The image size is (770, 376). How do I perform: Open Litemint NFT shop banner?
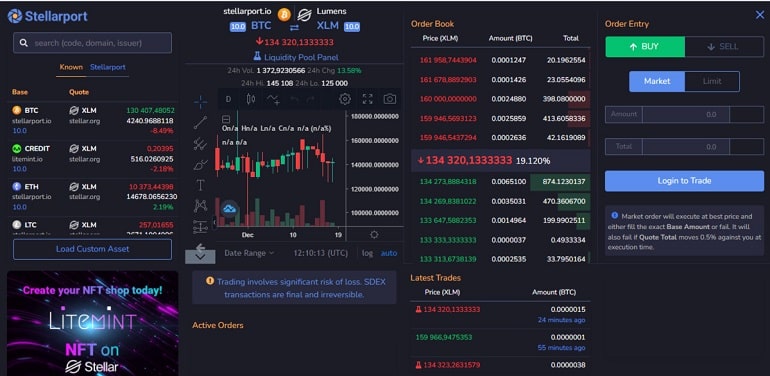click(93, 323)
